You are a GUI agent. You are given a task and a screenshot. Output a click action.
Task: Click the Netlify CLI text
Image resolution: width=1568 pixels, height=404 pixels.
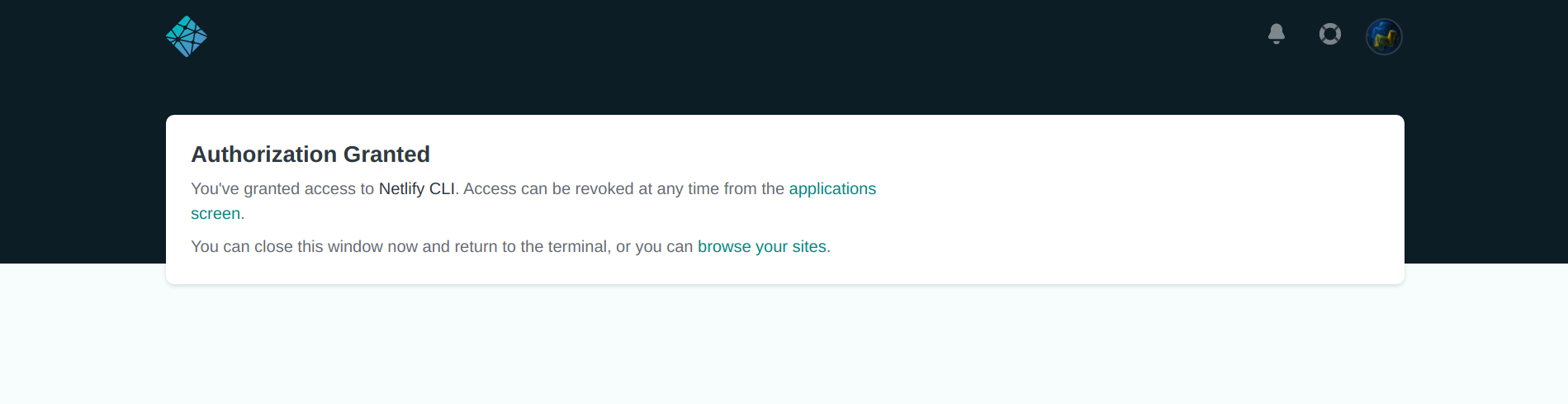click(x=417, y=188)
